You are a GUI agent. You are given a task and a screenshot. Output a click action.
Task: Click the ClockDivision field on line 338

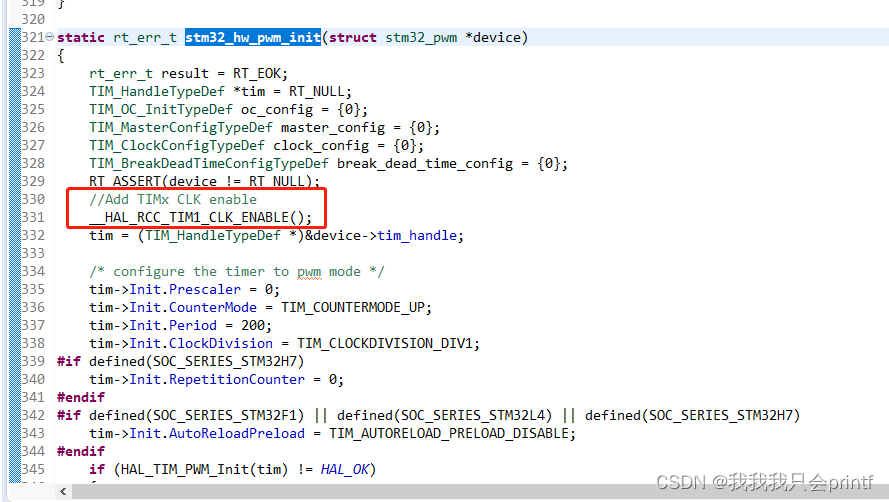(221, 344)
